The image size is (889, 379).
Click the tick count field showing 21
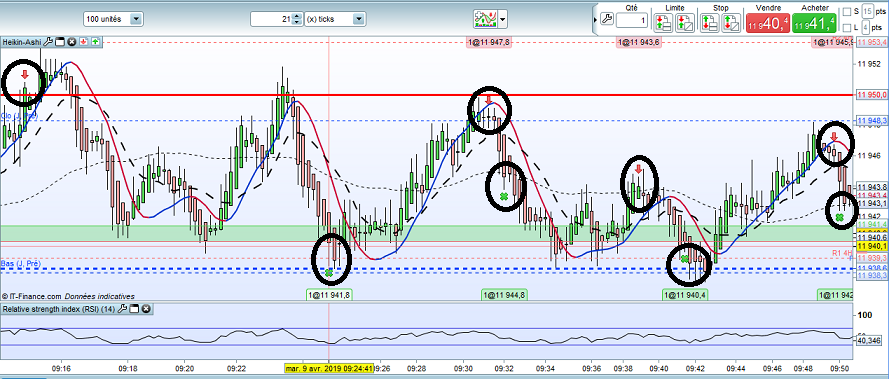click(273, 19)
